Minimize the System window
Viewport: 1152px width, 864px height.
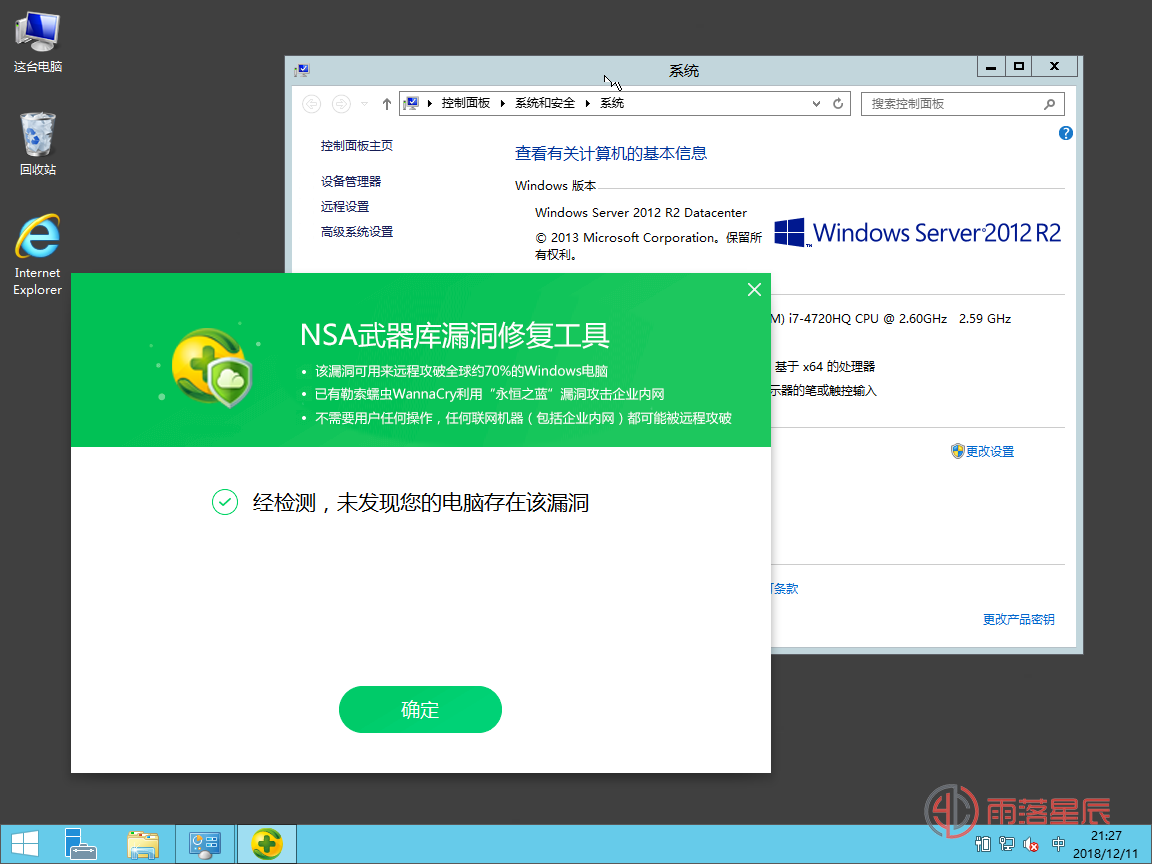tap(990, 66)
